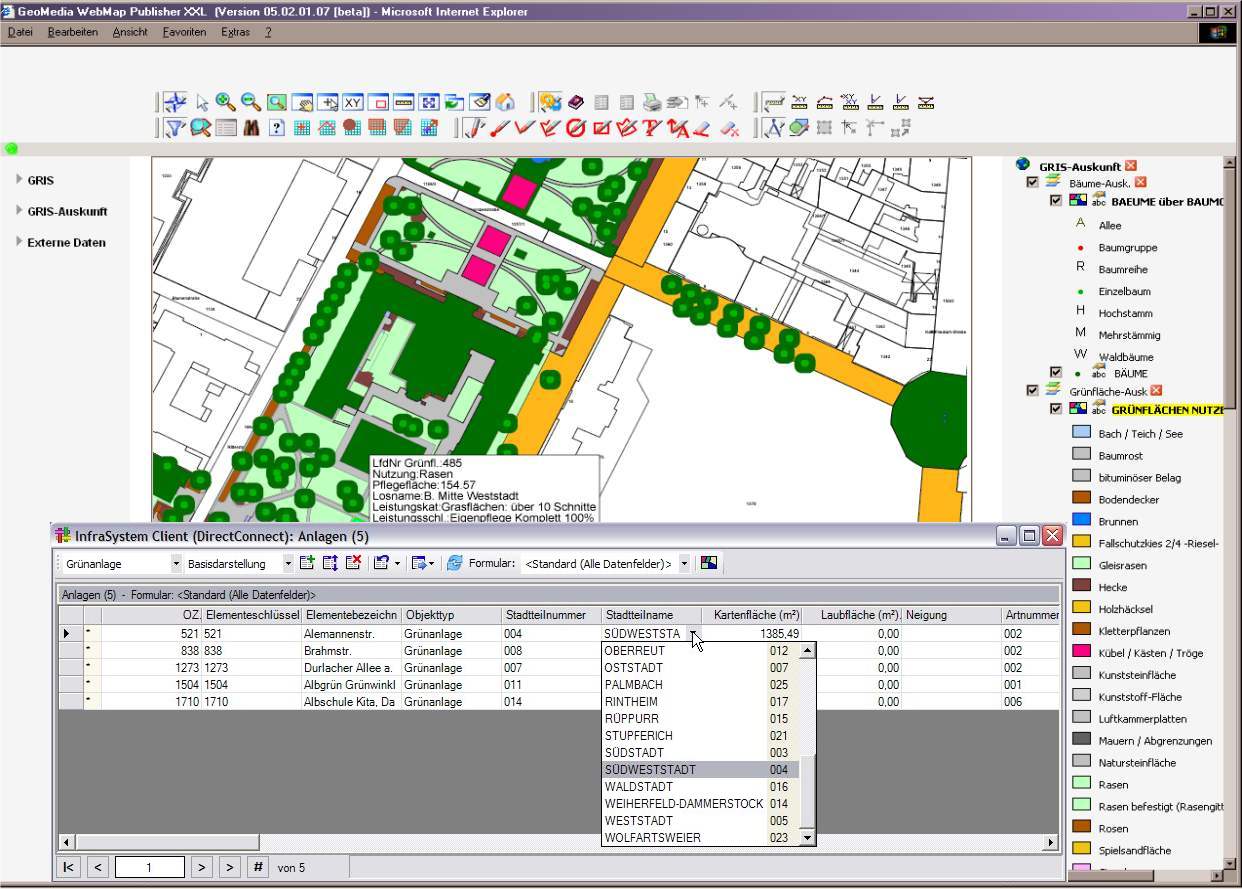This screenshot has width=1242, height=889.
Task: Toggle the Grünfläche-Ausk. checkbox
Action: 1033,391
